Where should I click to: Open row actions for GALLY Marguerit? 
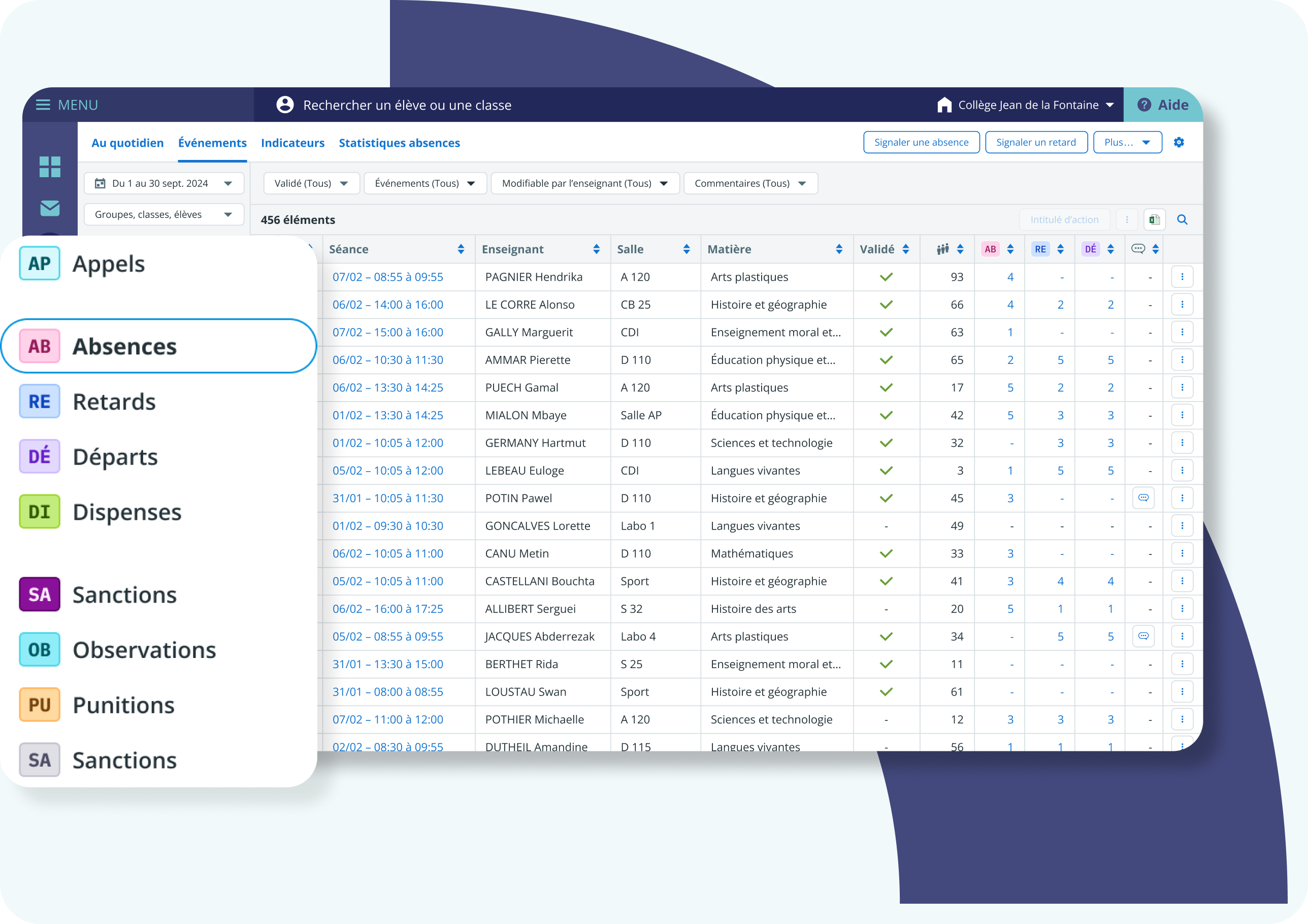tap(1182, 332)
